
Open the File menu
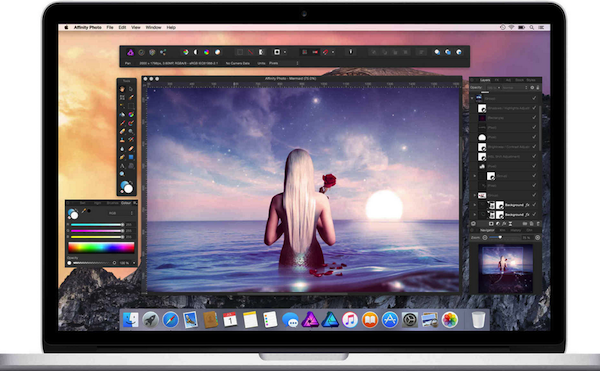point(110,28)
